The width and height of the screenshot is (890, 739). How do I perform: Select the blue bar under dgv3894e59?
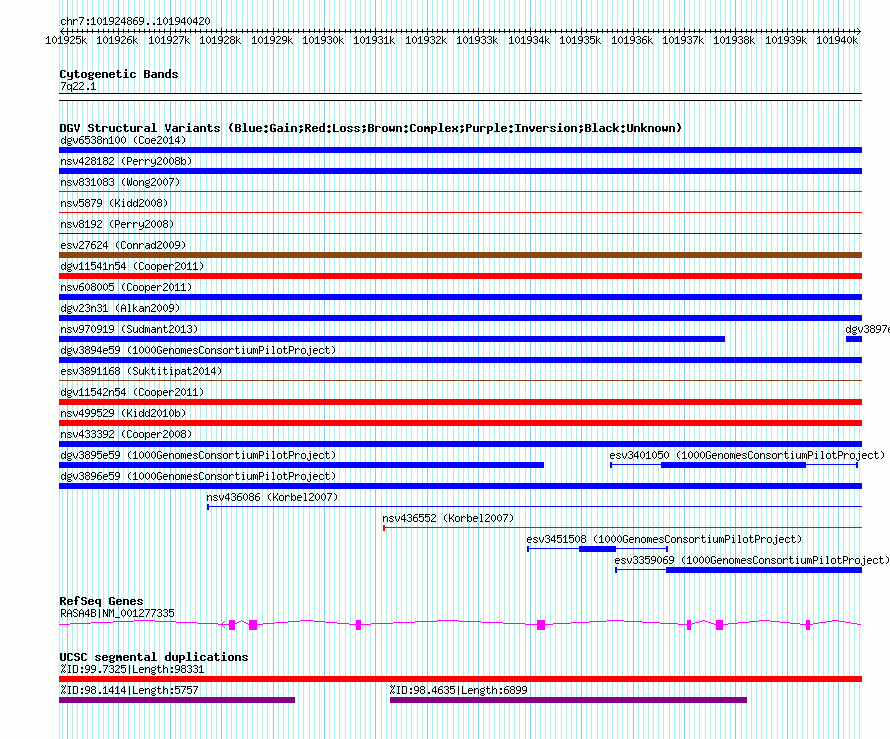(460, 360)
